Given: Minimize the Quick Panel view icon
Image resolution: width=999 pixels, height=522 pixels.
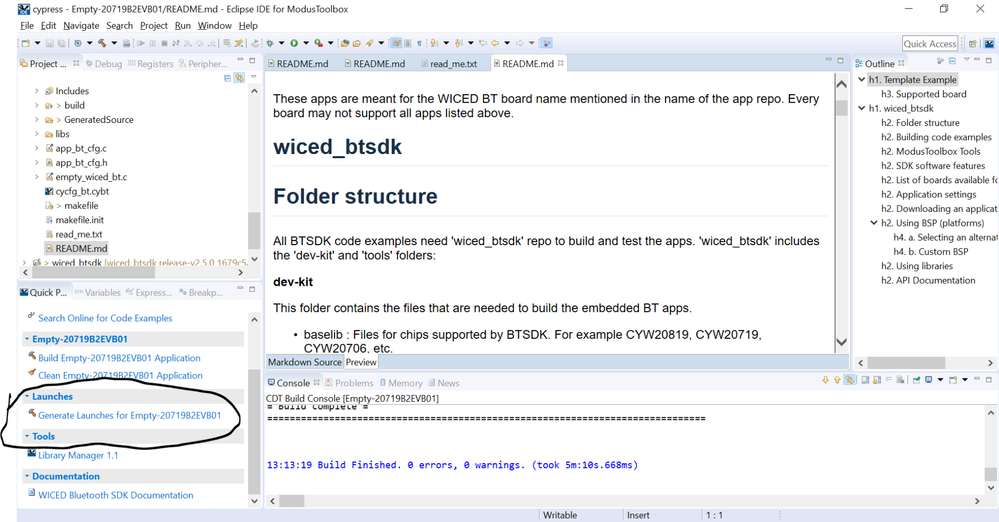Looking at the screenshot, I should 240,289.
